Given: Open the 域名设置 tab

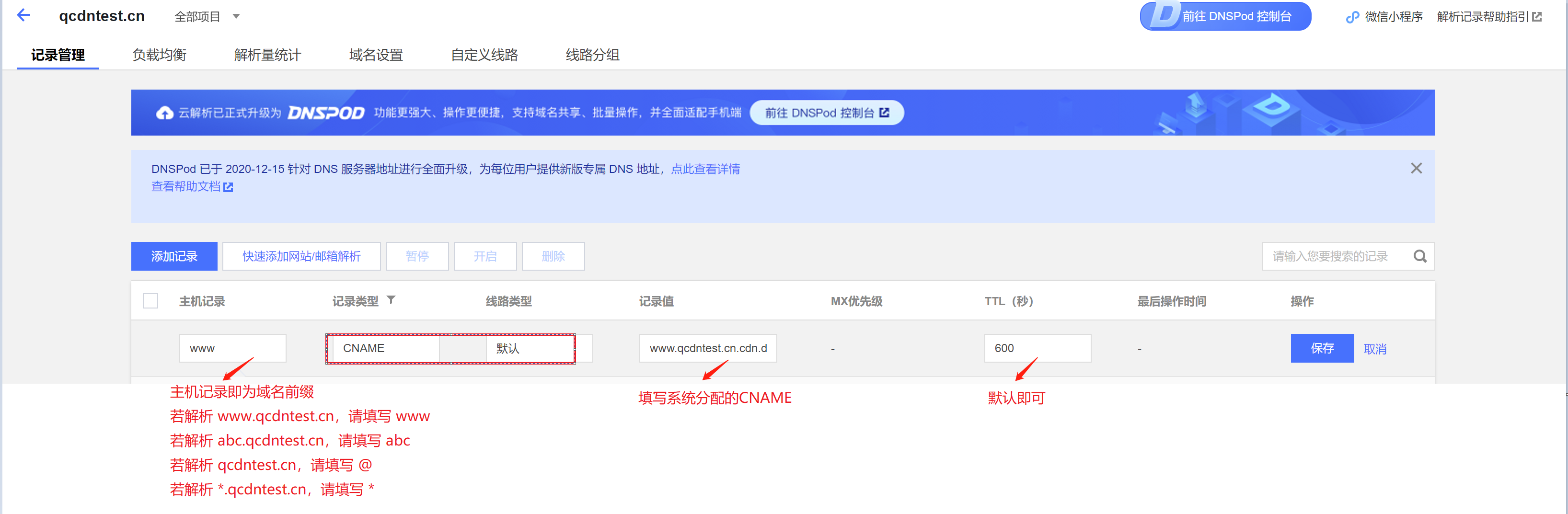Looking at the screenshot, I should tap(376, 55).
